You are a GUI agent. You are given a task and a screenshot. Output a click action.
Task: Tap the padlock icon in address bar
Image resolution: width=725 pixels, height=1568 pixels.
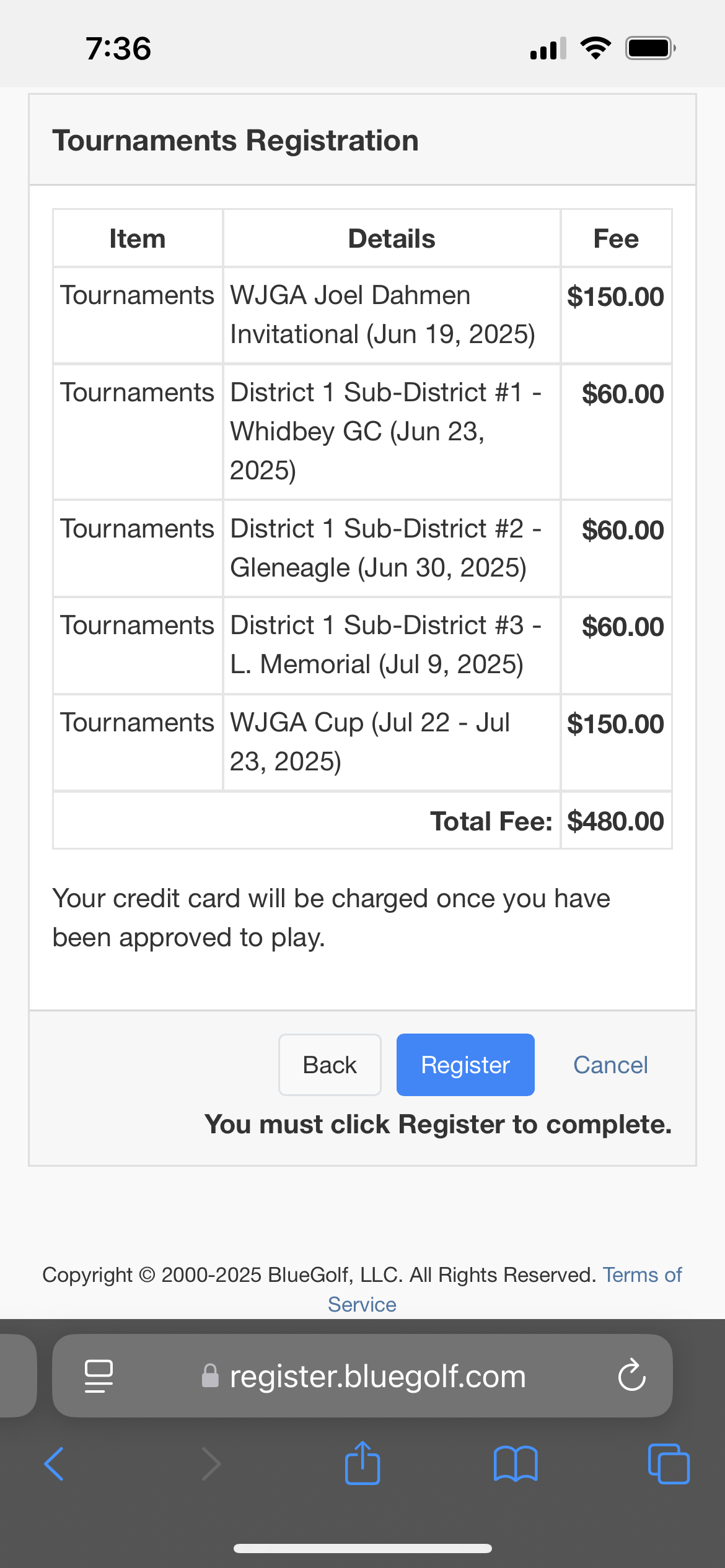(211, 1376)
